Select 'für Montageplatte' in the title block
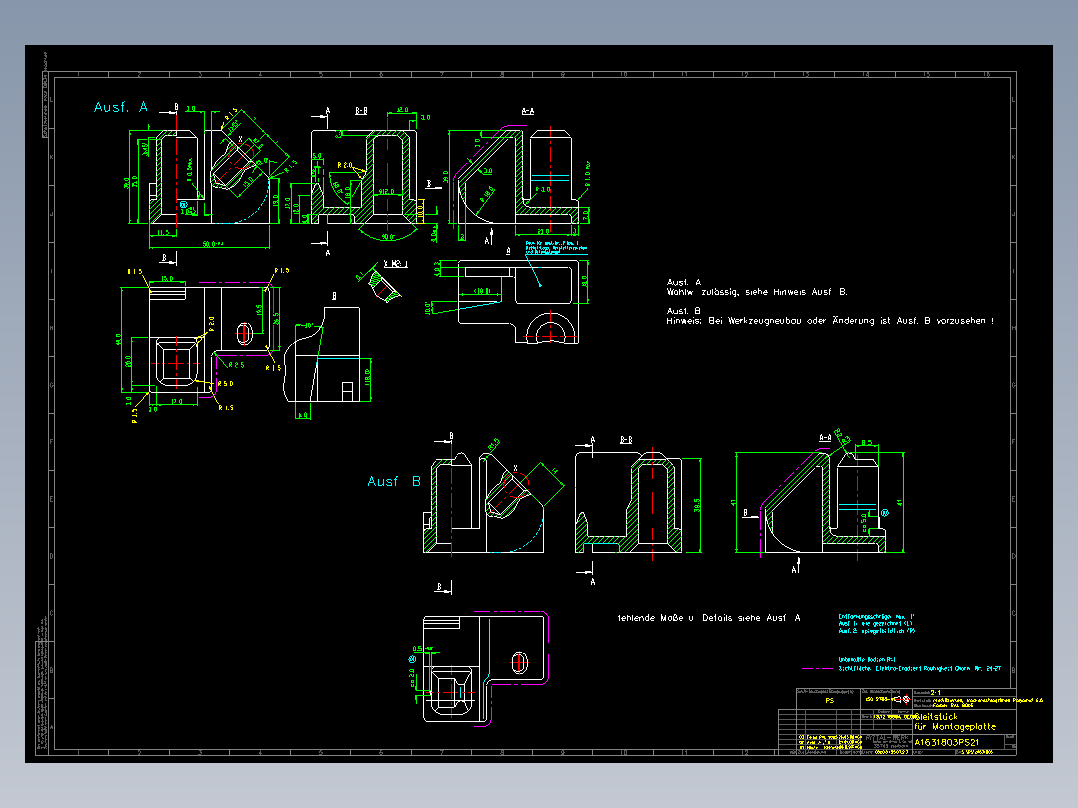 point(954,726)
